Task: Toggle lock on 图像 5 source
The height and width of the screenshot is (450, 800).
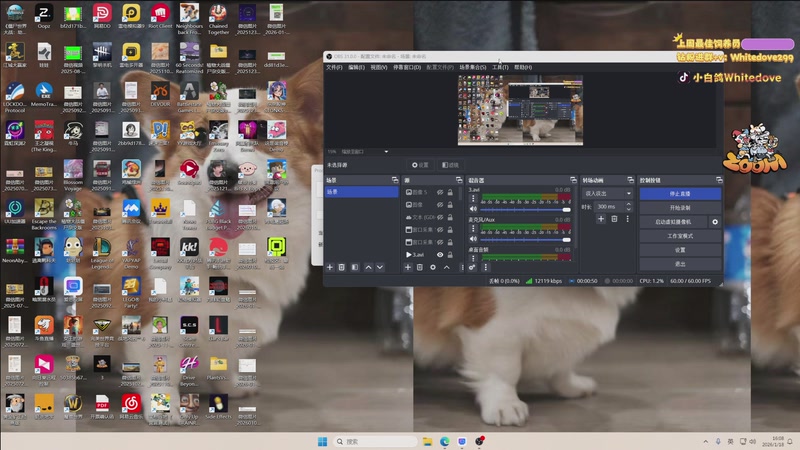Action: coord(450,192)
